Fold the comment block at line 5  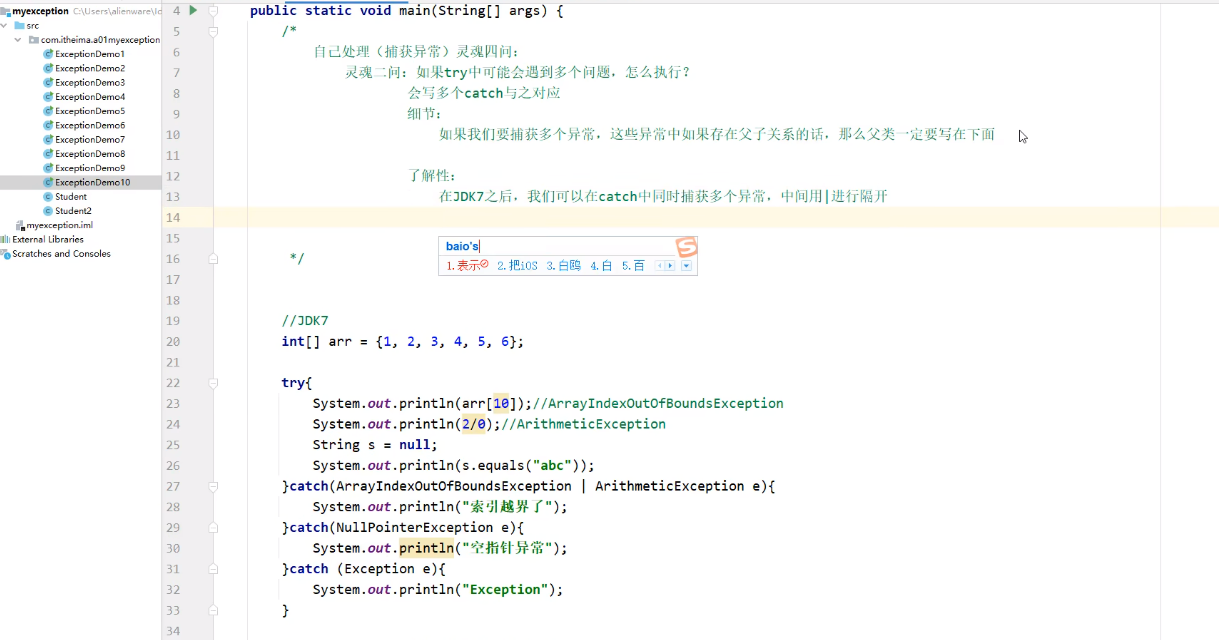point(211,32)
